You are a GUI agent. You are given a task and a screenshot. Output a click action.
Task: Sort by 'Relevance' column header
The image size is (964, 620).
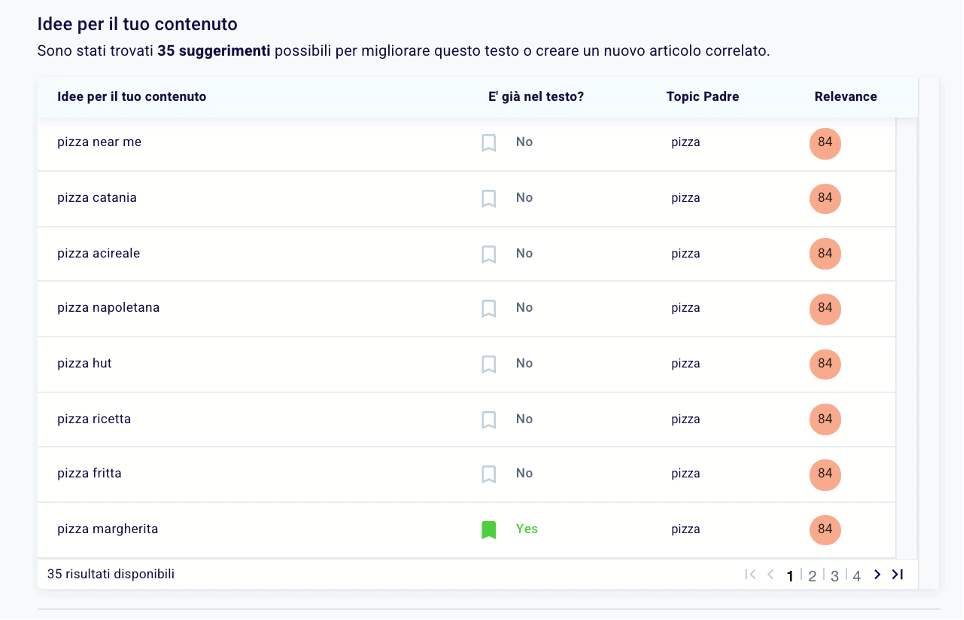click(x=845, y=97)
